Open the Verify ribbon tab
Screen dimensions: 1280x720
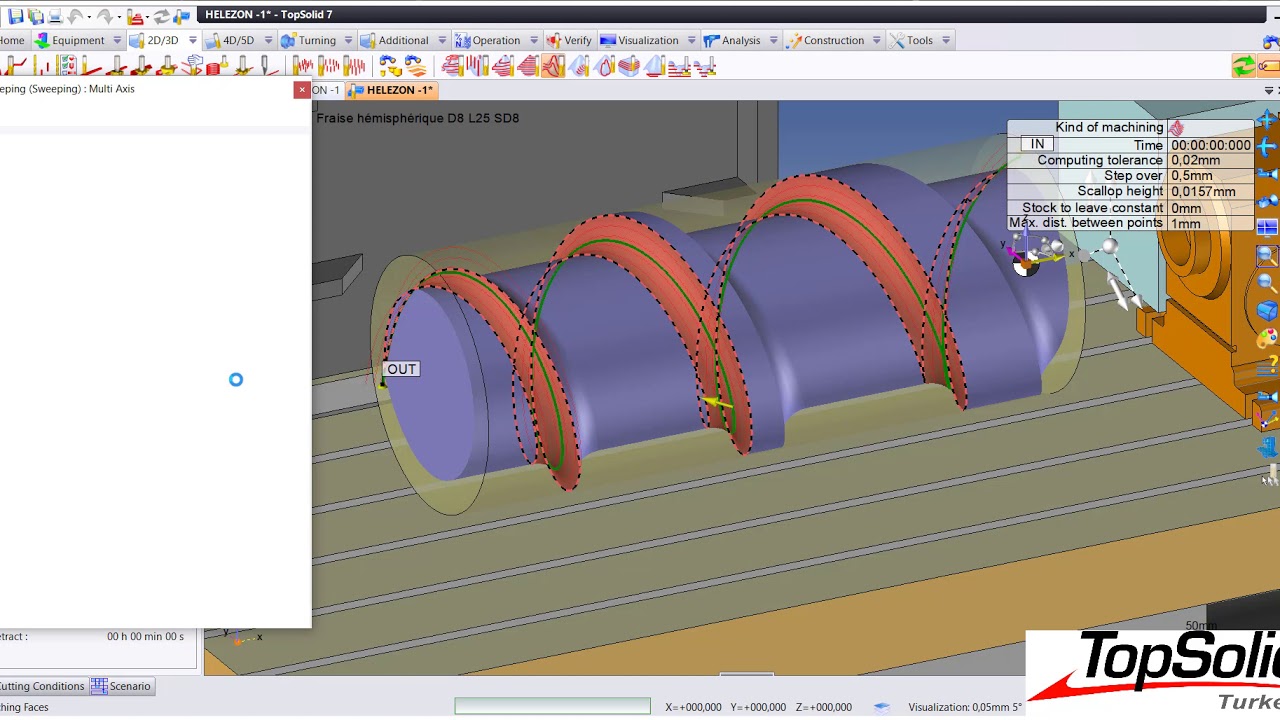point(569,40)
